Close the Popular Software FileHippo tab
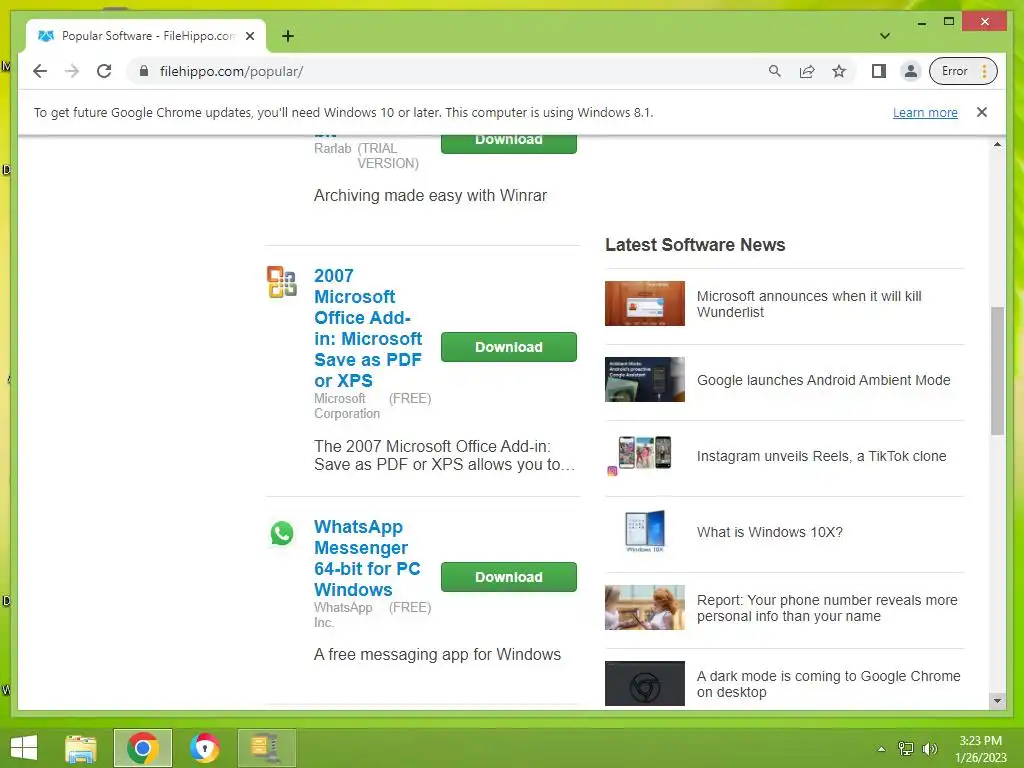This screenshot has height=768, width=1024. (x=250, y=36)
